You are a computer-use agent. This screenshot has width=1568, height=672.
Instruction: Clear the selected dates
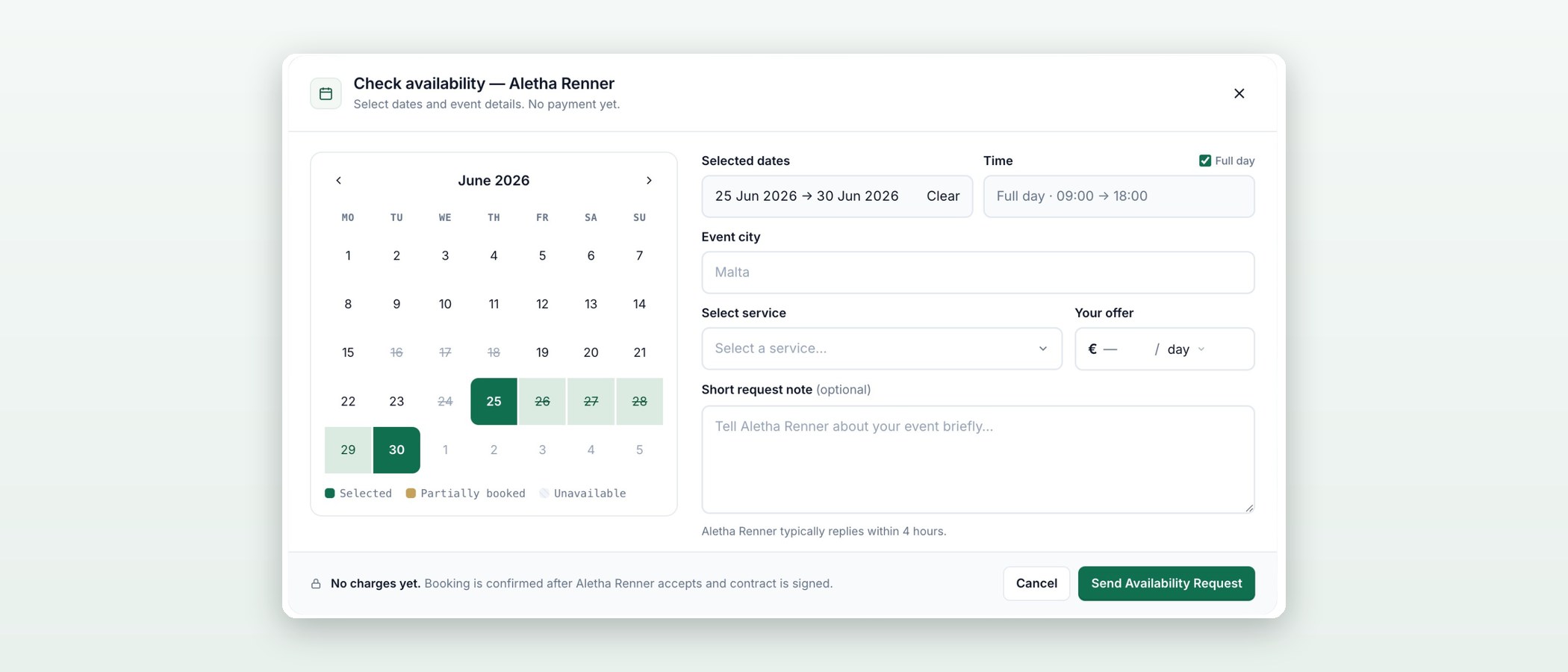[942, 196]
